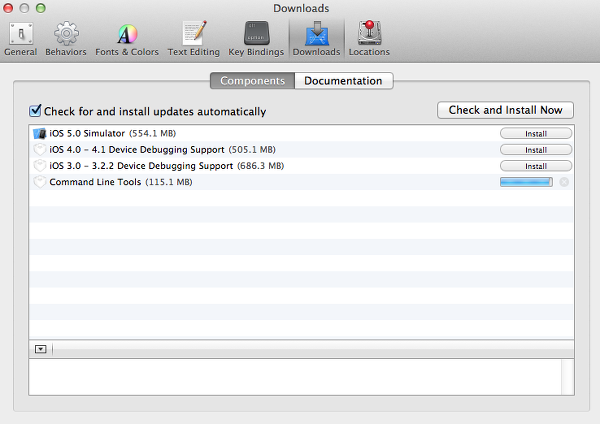The height and width of the screenshot is (424, 600).
Task: Click the Command Line Tools progress bar
Action: point(526,182)
